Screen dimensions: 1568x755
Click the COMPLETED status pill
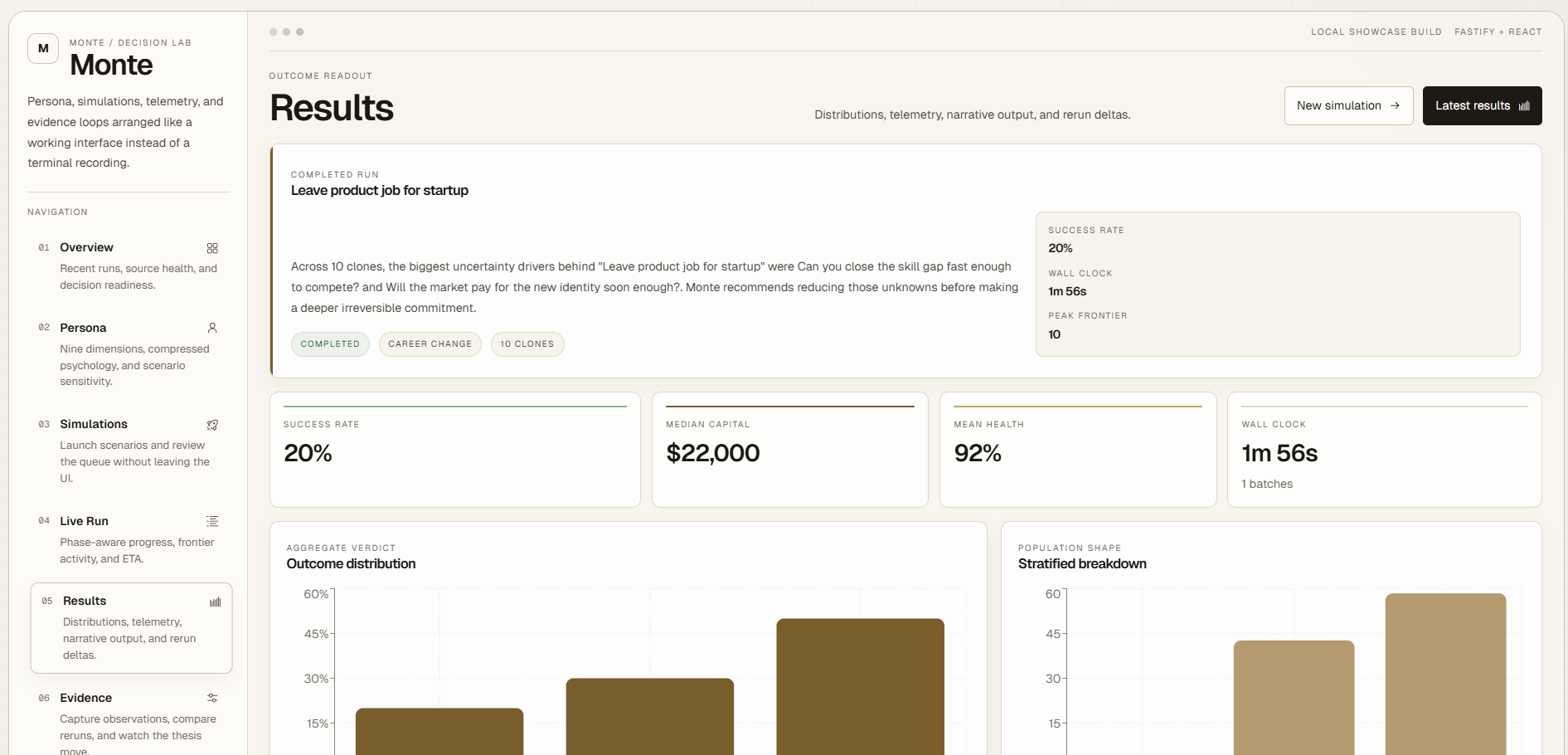pyautogui.click(x=330, y=344)
